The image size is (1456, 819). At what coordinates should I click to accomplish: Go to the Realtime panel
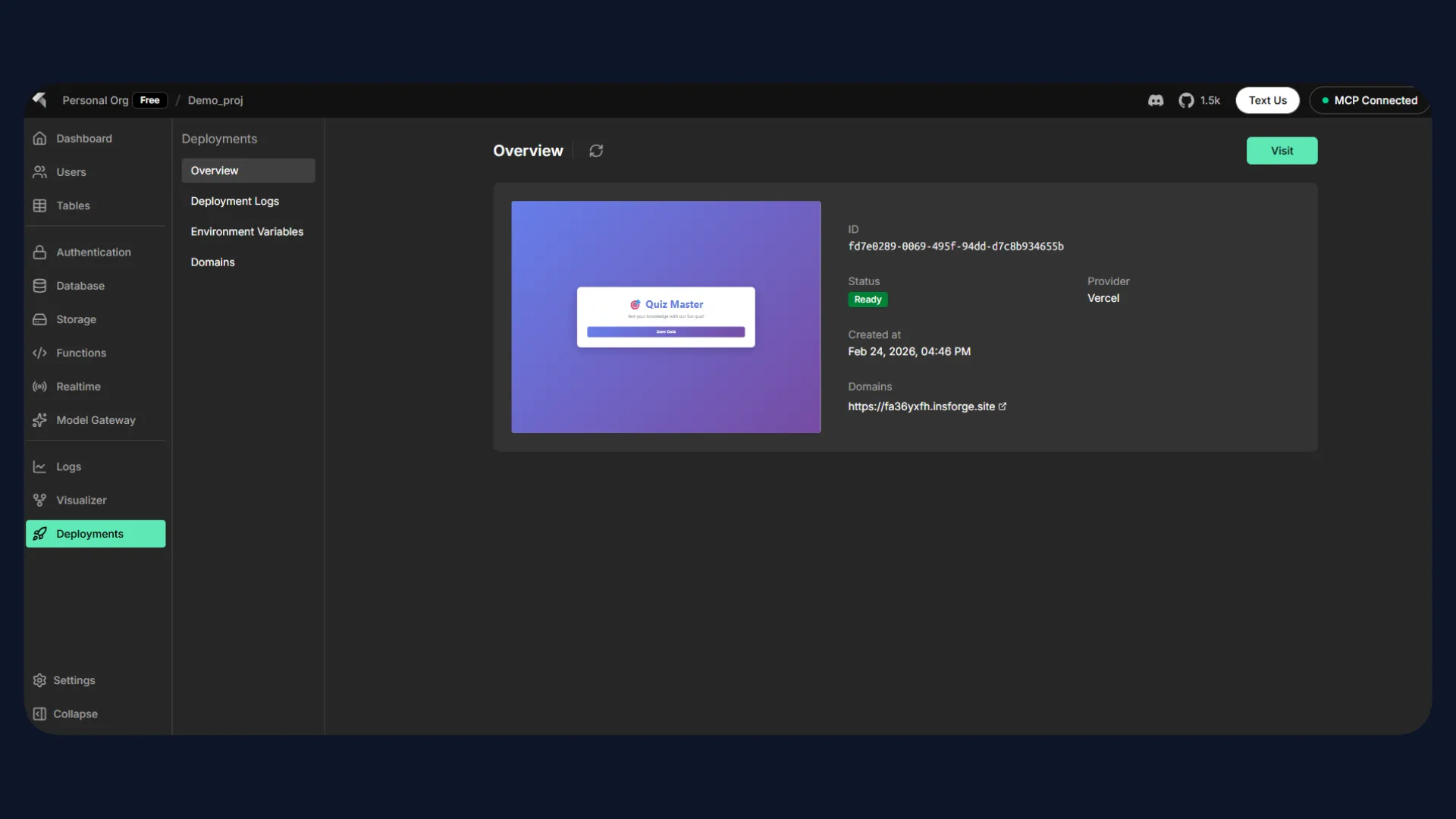79,387
